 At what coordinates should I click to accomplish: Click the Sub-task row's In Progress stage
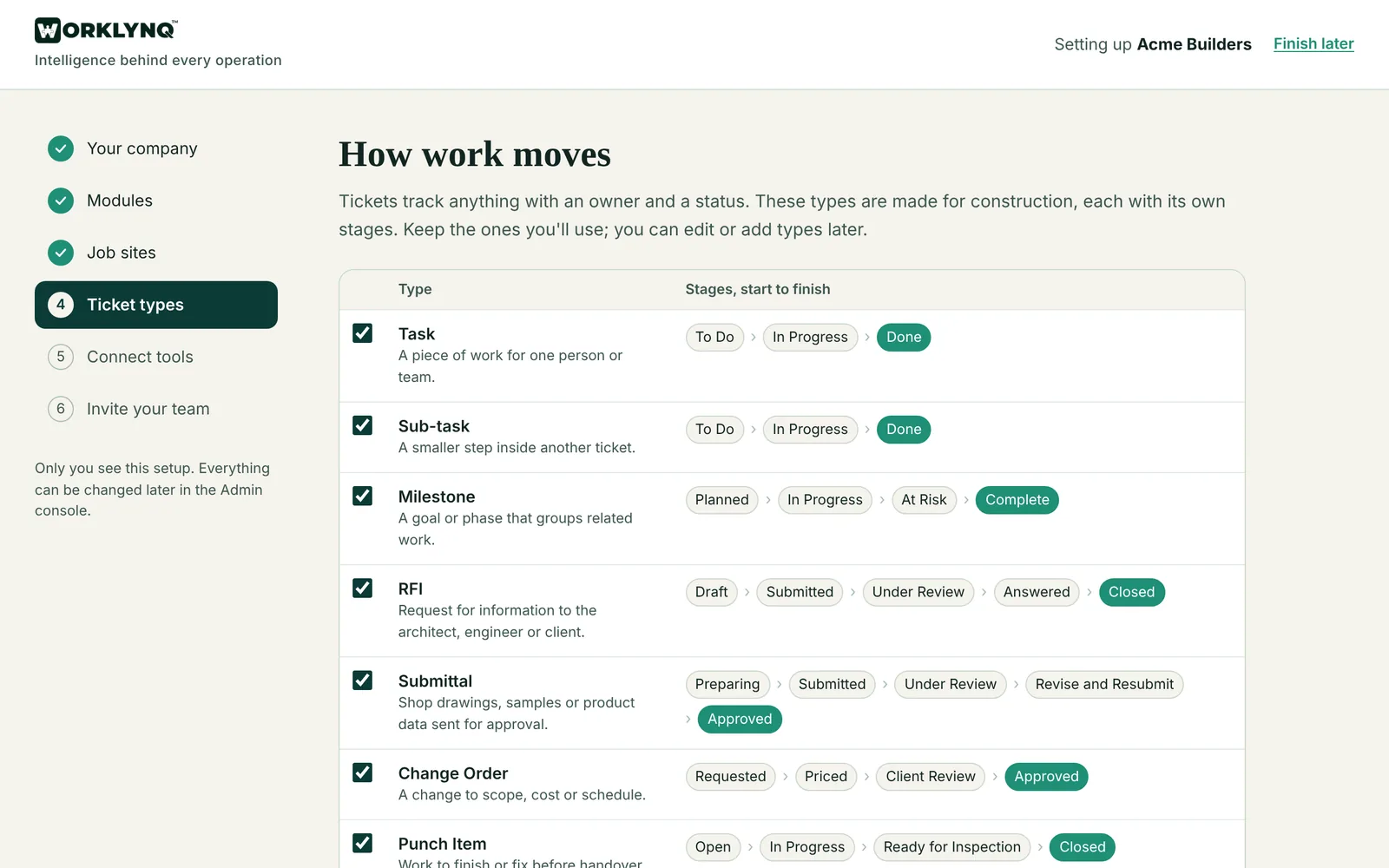(810, 430)
